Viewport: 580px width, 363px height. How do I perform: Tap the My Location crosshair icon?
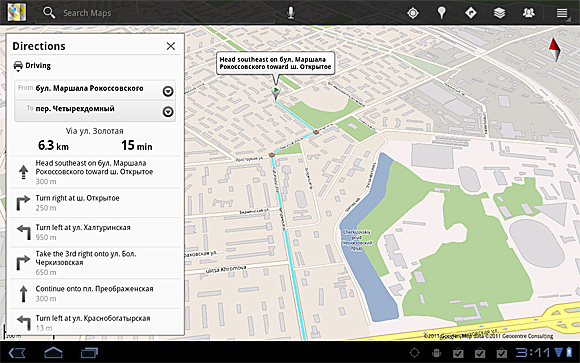(x=412, y=13)
